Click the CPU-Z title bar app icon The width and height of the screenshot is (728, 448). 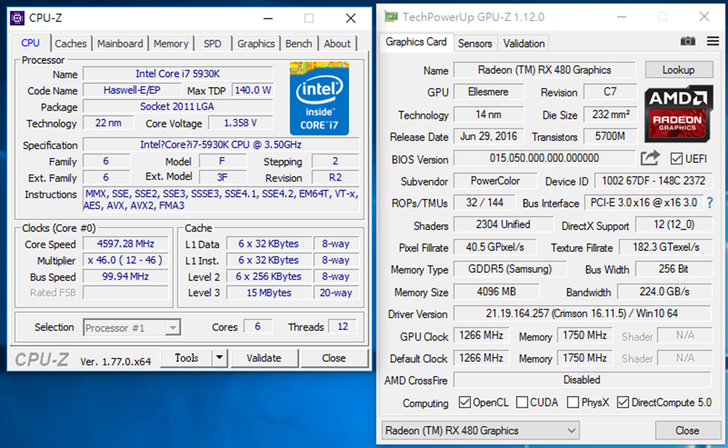(x=17, y=18)
